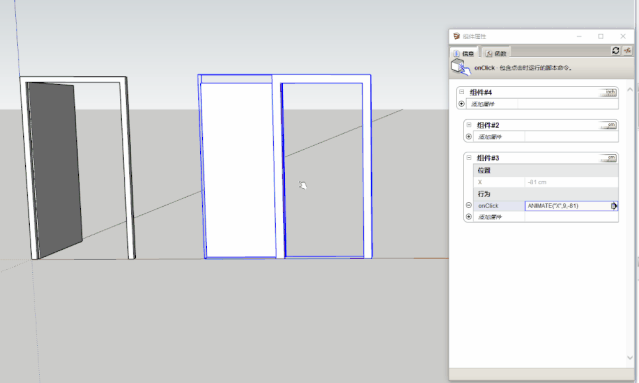This screenshot has width=639, height=383.
Task: Add attribute under 组件#2 plus icon
Action: click(x=469, y=136)
